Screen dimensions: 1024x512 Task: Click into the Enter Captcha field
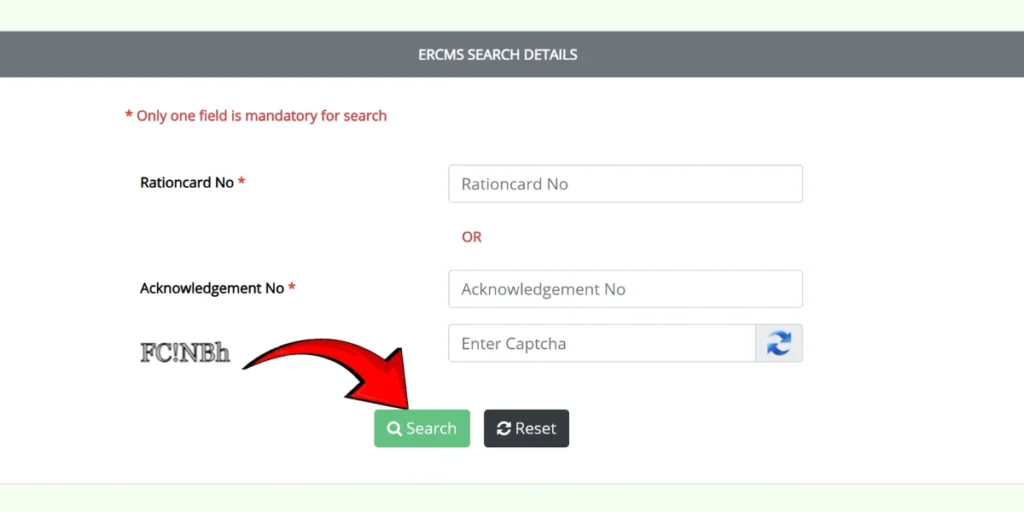pyautogui.click(x=602, y=343)
